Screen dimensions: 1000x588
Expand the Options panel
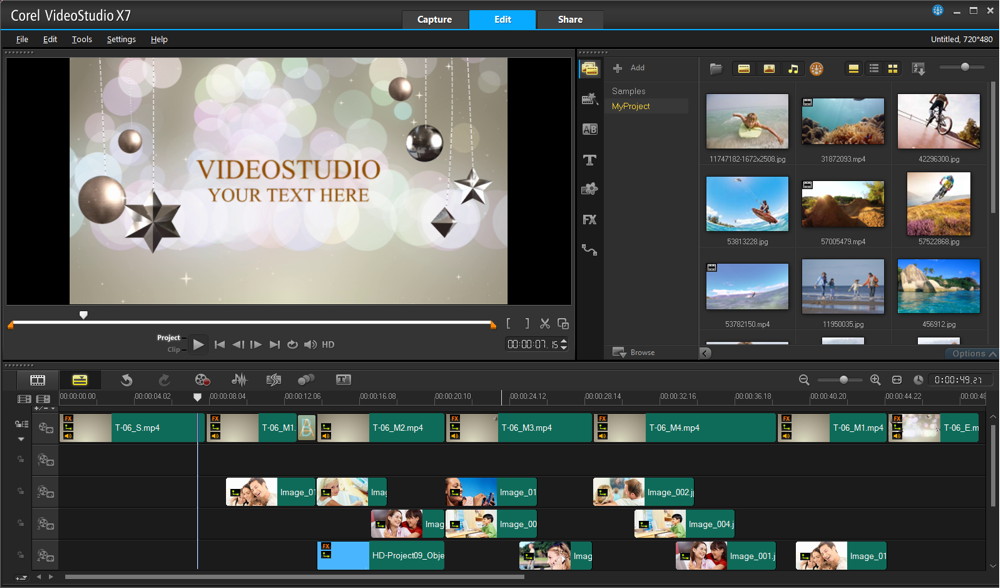972,353
